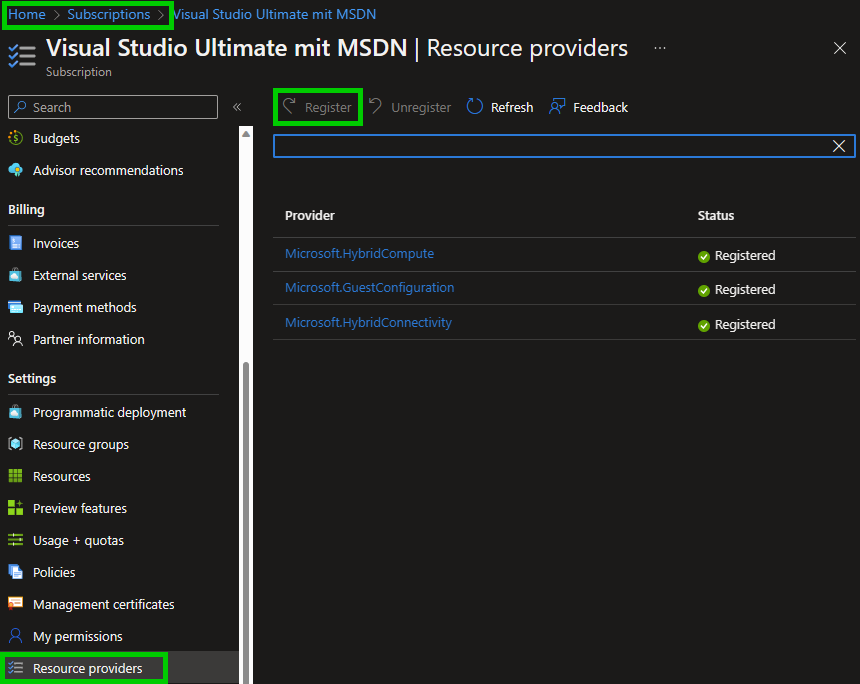Sort by the Status column header
Image resolution: width=860 pixels, height=684 pixels.
point(715,216)
